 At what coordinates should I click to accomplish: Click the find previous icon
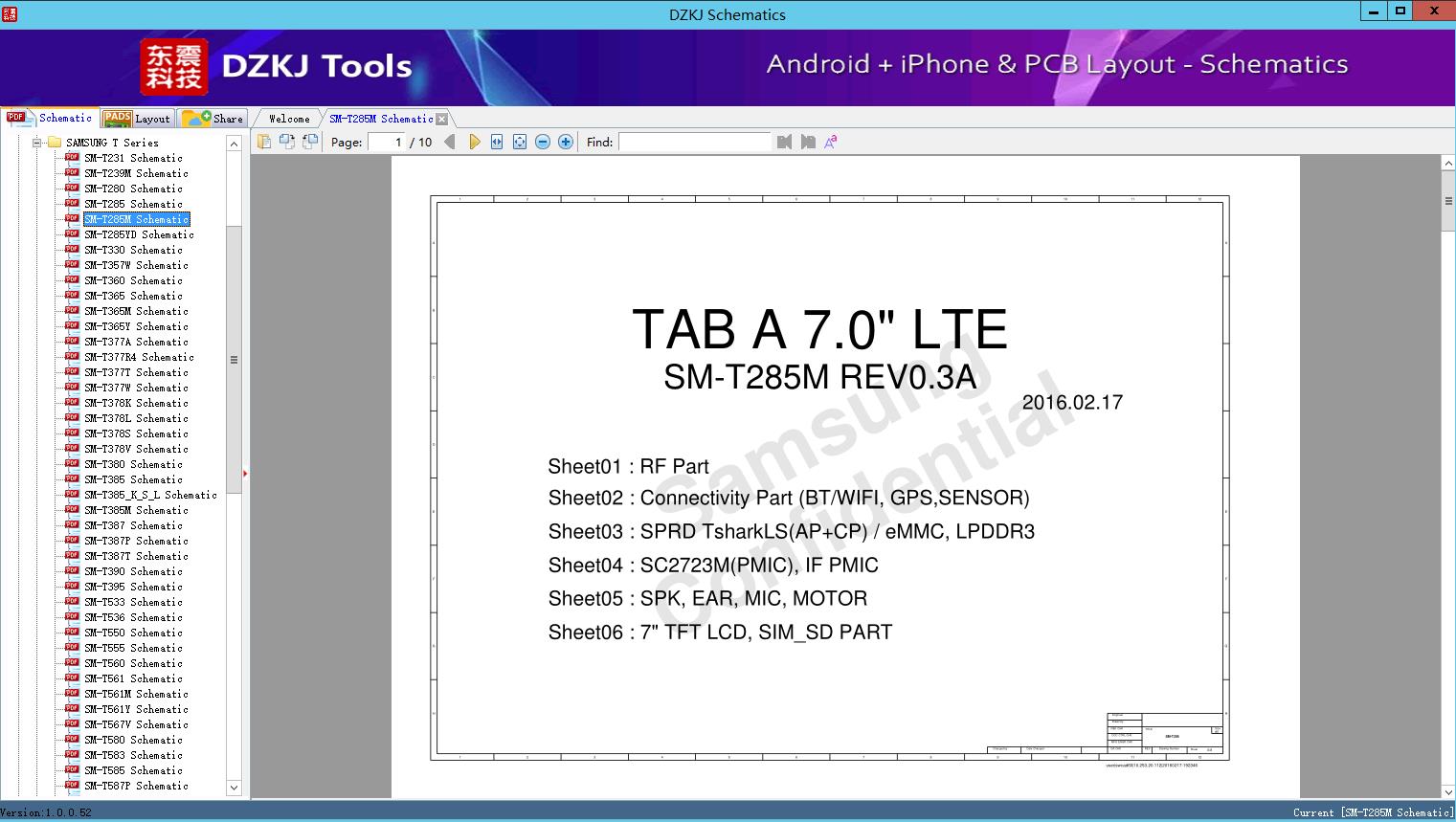click(785, 142)
